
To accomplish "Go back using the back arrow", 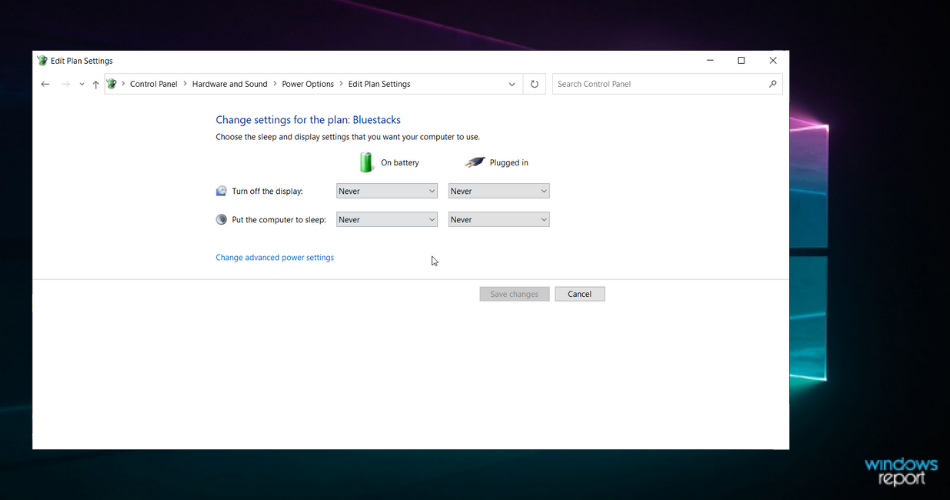I will coord(45,84).
